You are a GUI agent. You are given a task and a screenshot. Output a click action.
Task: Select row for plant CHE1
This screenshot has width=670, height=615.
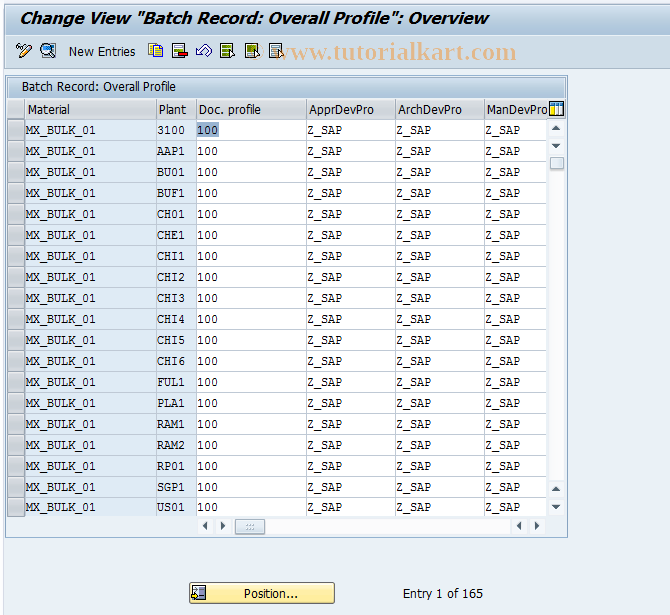click(x=16, y=235)
